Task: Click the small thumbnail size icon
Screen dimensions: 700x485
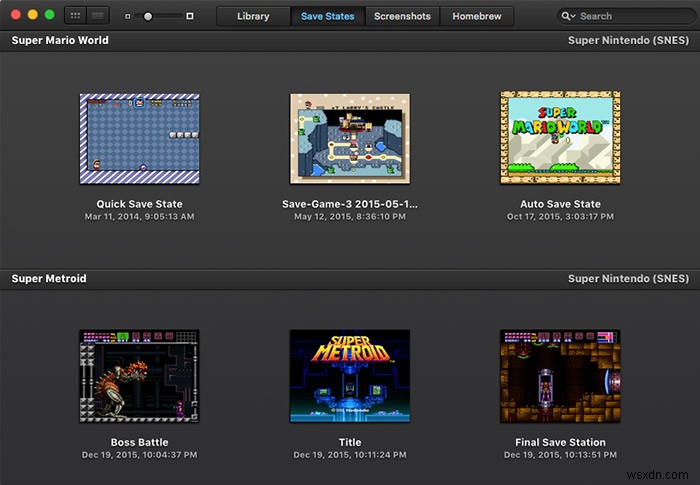Action: pyautogui.click(x=127, y=17)
